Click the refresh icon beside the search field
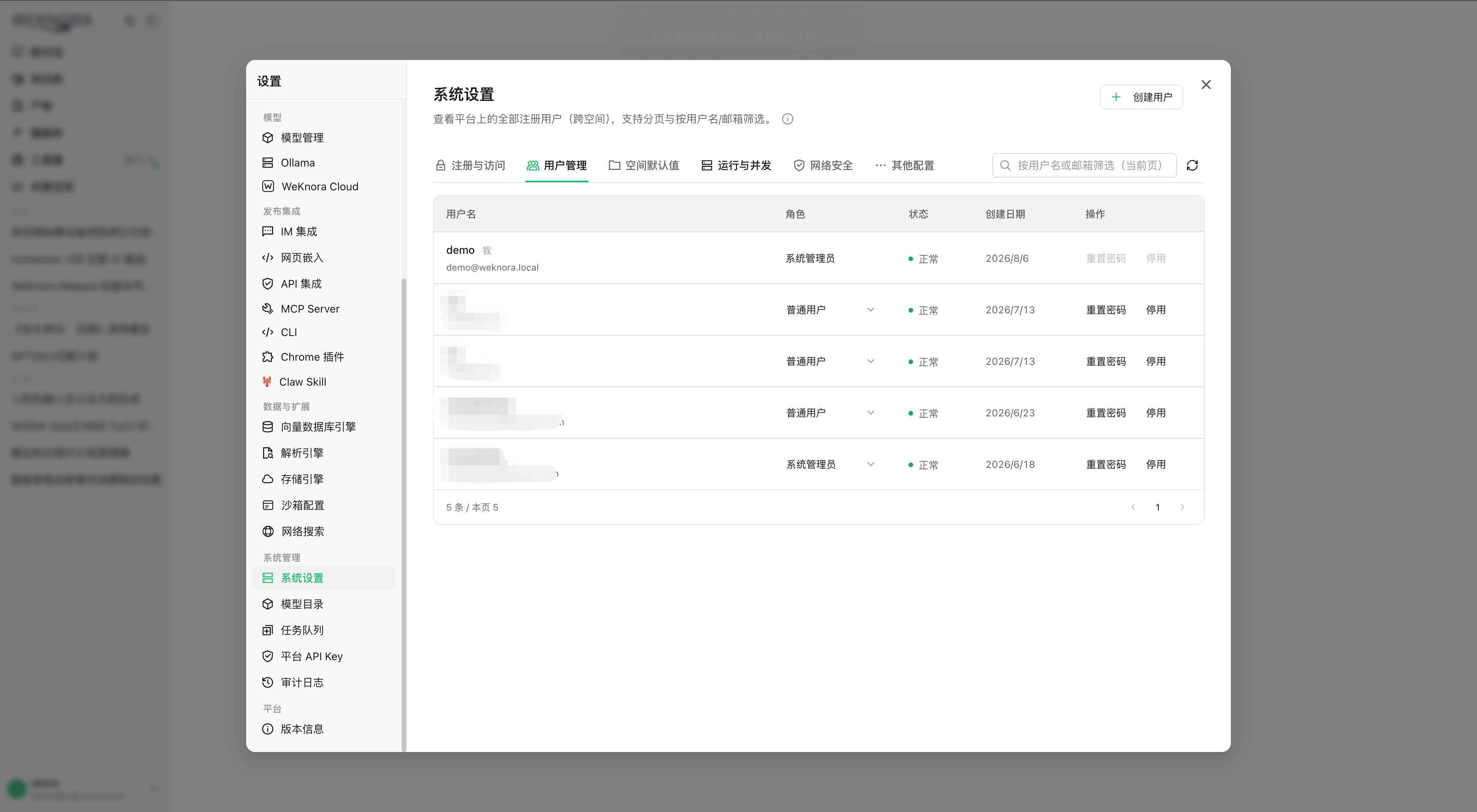 pos(1192,166)
